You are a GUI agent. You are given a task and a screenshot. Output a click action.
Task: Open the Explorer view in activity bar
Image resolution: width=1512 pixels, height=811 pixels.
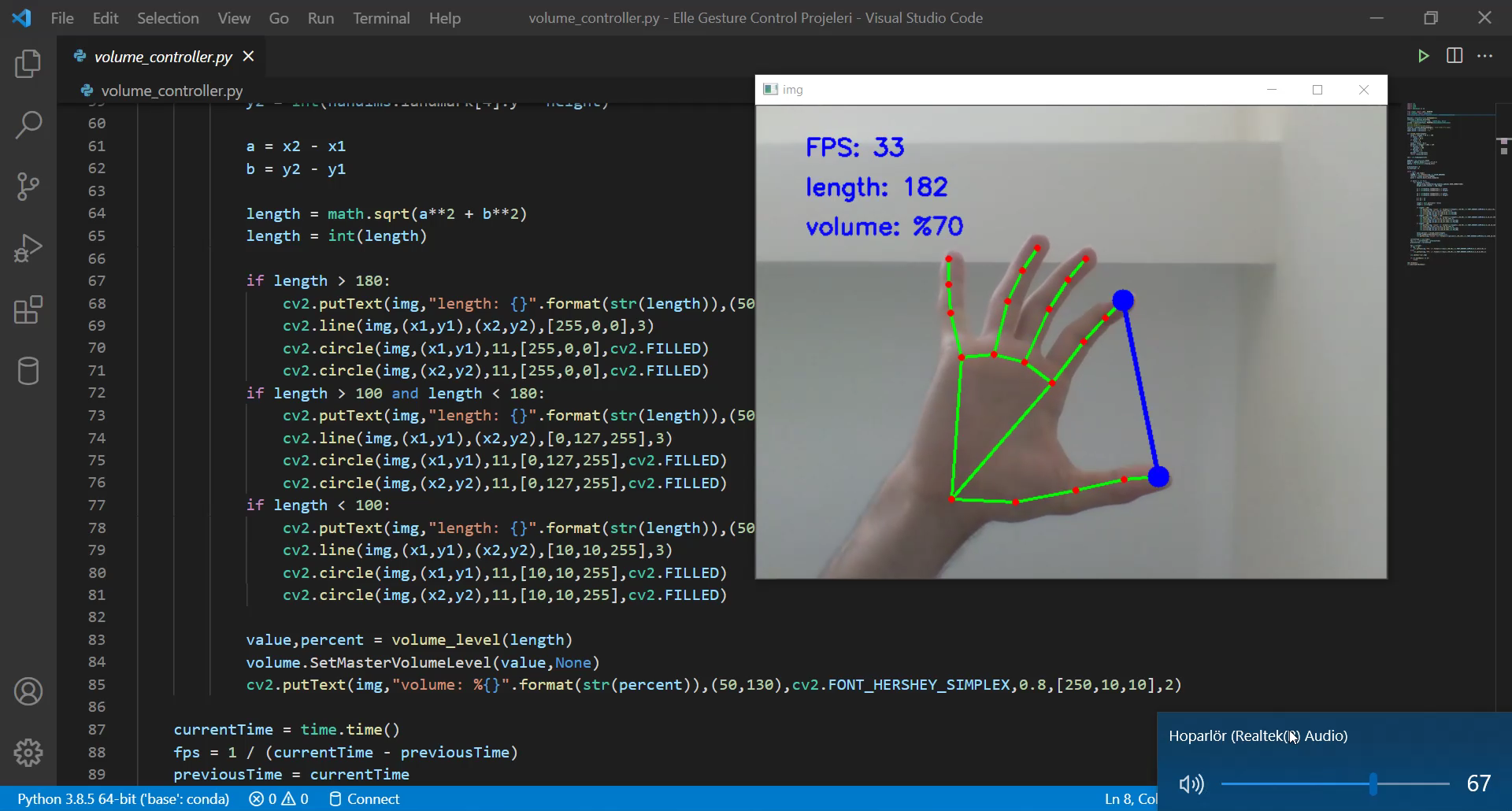(28, 64)
